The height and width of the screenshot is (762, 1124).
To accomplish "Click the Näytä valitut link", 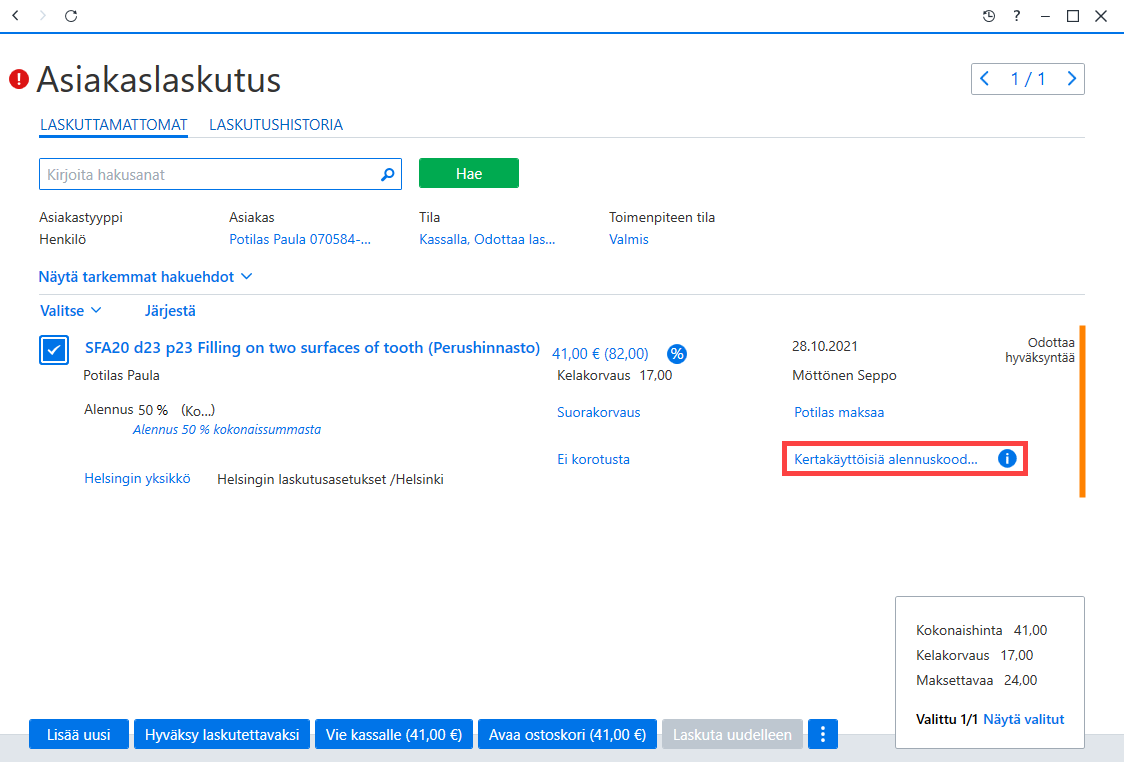I will coord(1023,719).
